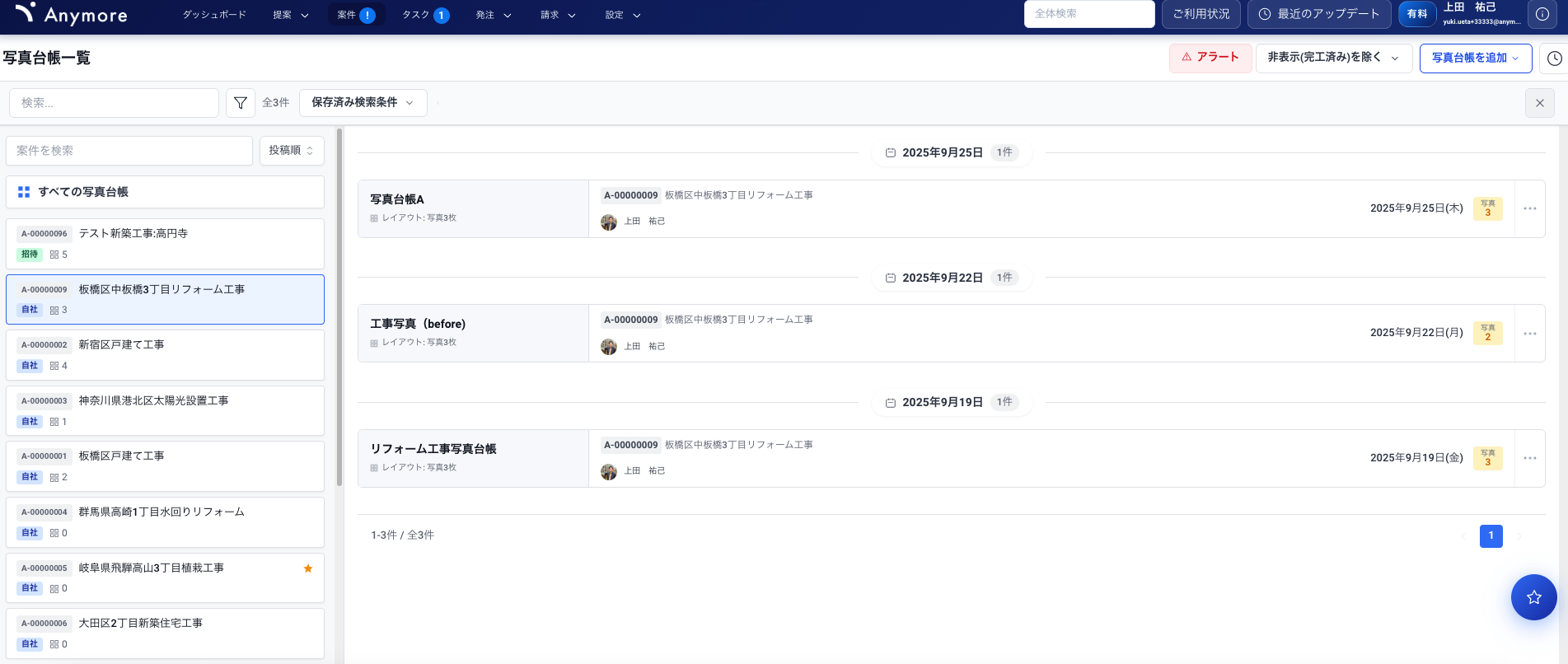Click the filter funnel icon
The image size is (1568, 664).
coord(240,103)
